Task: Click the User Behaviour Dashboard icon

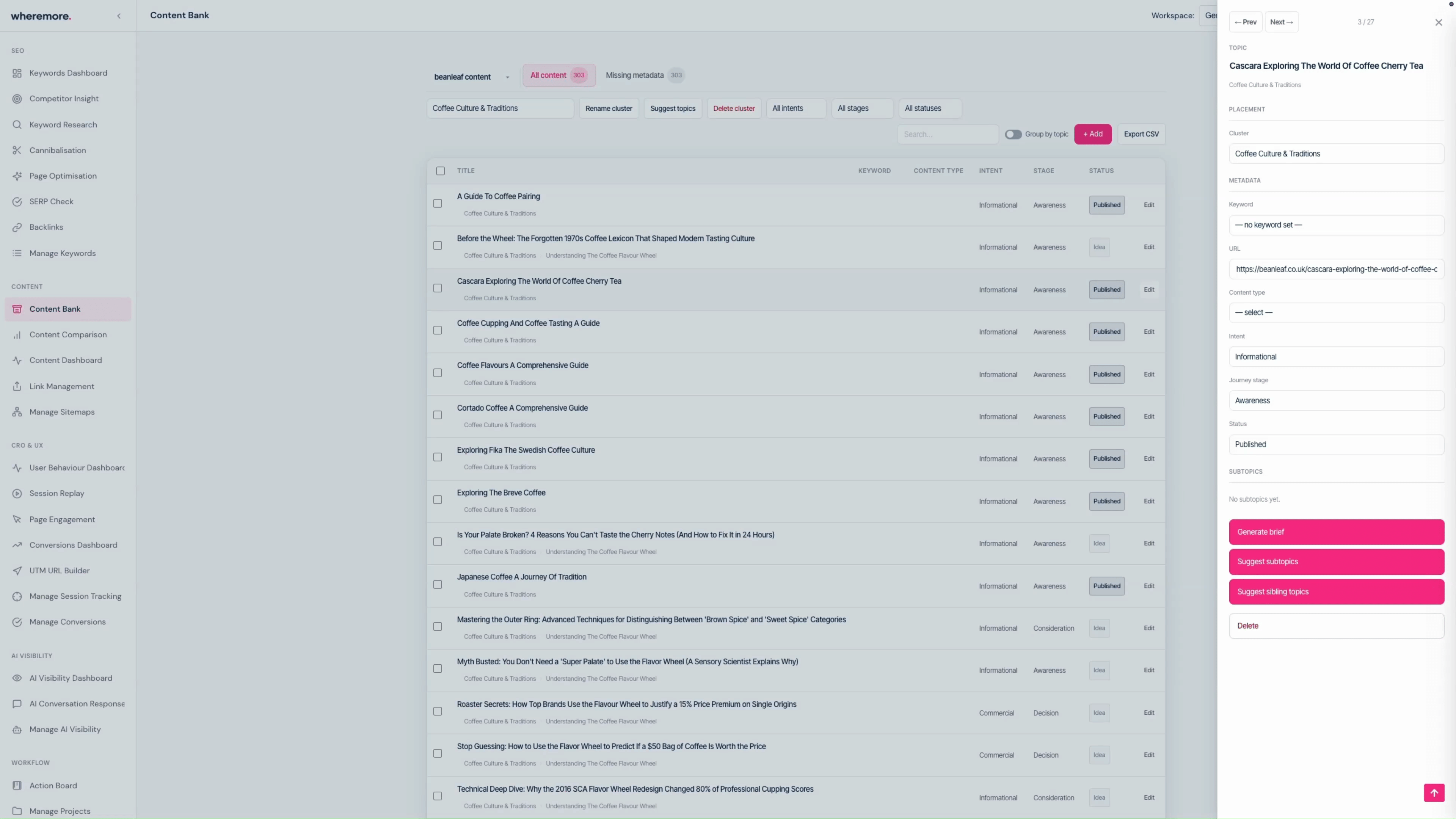Action: pyautogui.click(x=17, y=468)
